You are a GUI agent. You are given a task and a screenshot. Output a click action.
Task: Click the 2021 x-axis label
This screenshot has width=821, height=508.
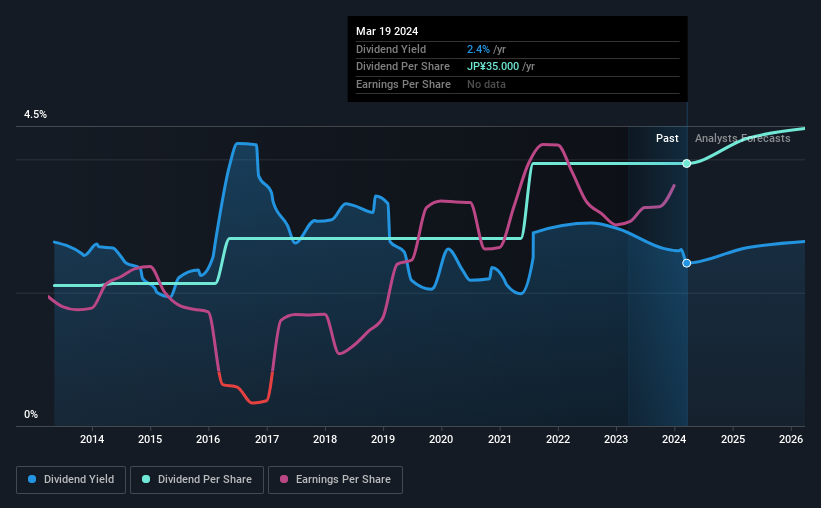pos(500,439)
